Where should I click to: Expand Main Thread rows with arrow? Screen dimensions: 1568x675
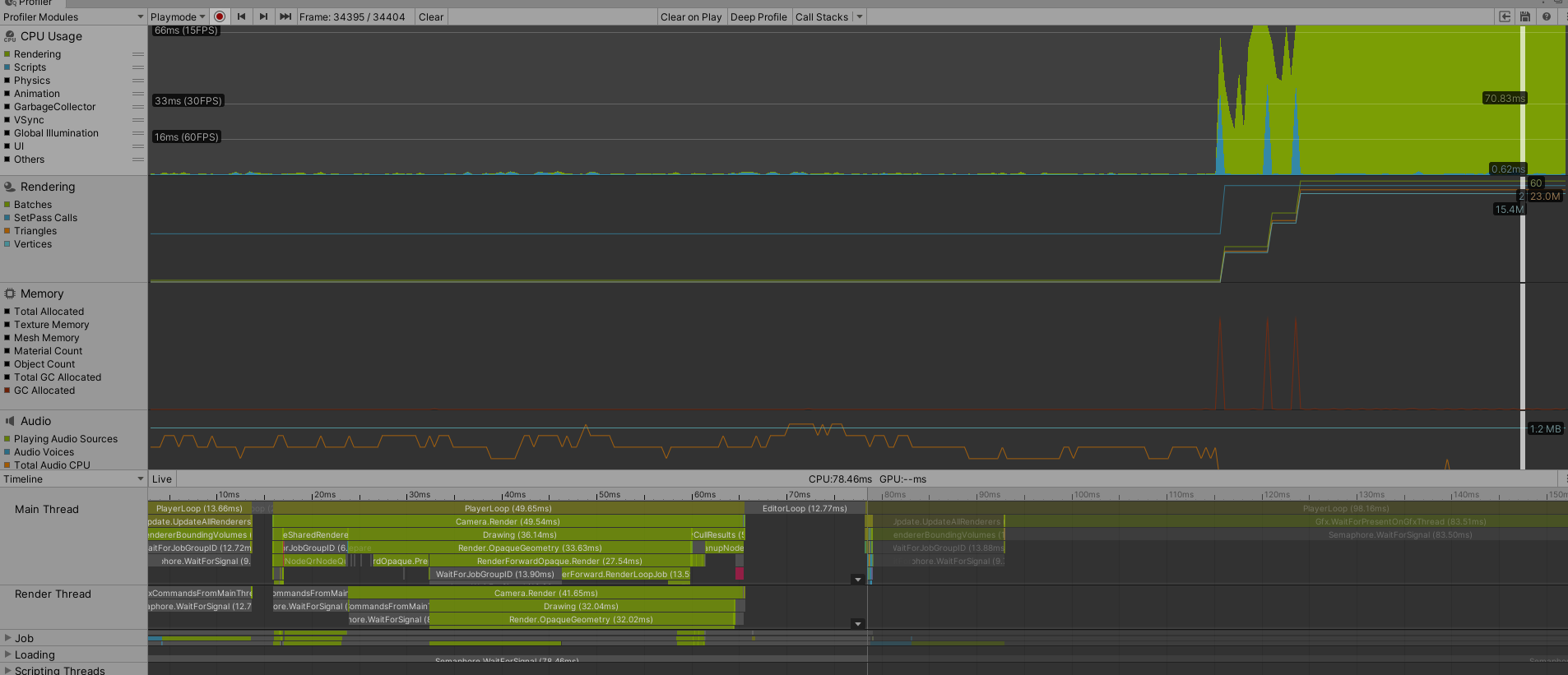858,580
